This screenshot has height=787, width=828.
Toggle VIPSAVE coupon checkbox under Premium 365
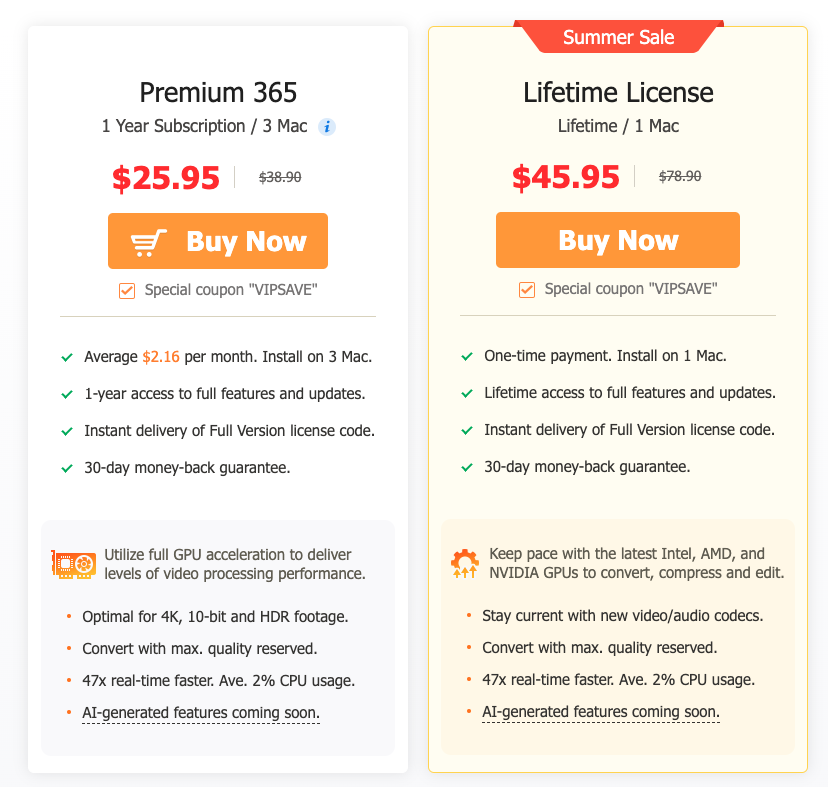(x=127, y=291)
